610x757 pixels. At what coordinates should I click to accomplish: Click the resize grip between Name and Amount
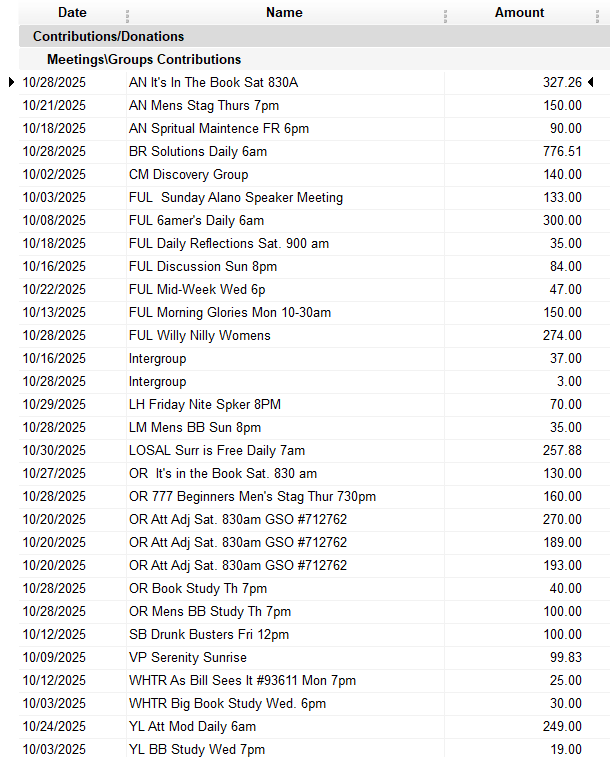pos(445,16)
